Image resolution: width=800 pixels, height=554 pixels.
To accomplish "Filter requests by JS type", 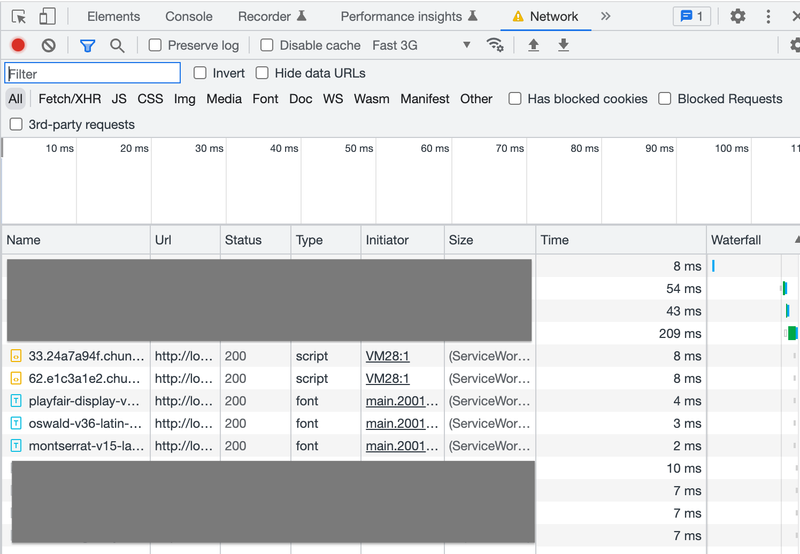I will [119, 98].
